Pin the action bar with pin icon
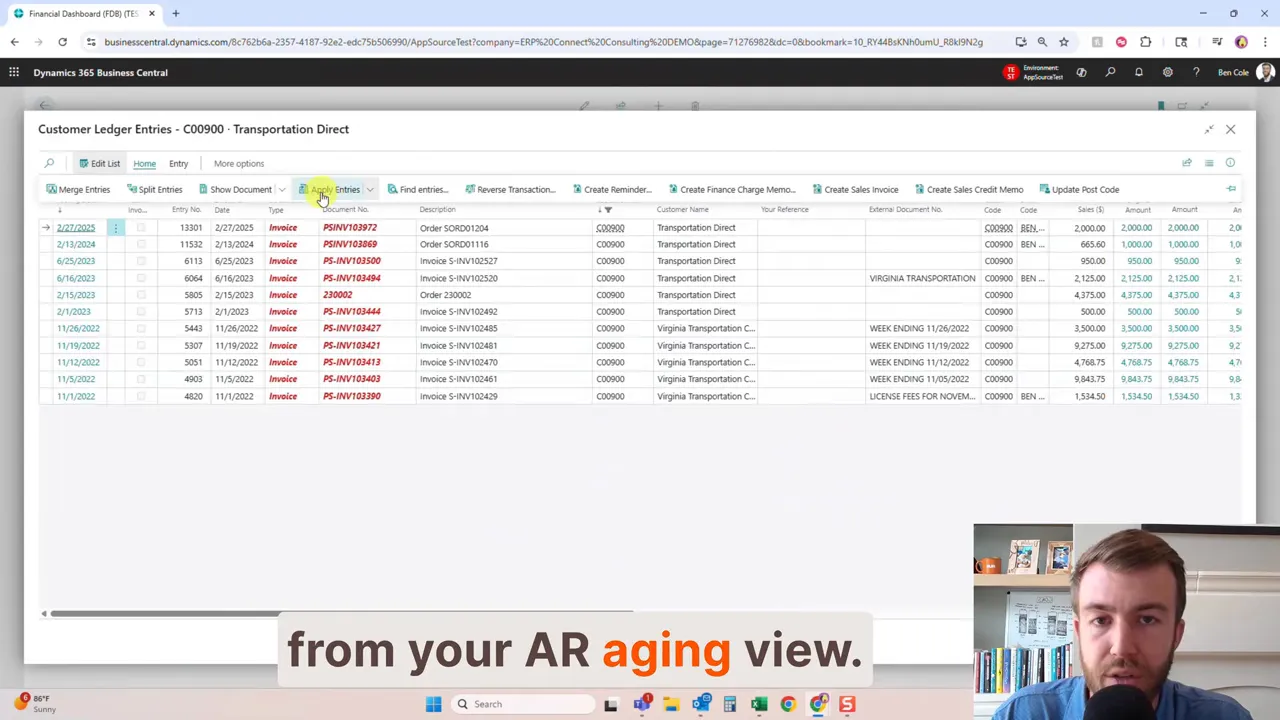 tap(1231, 189)
